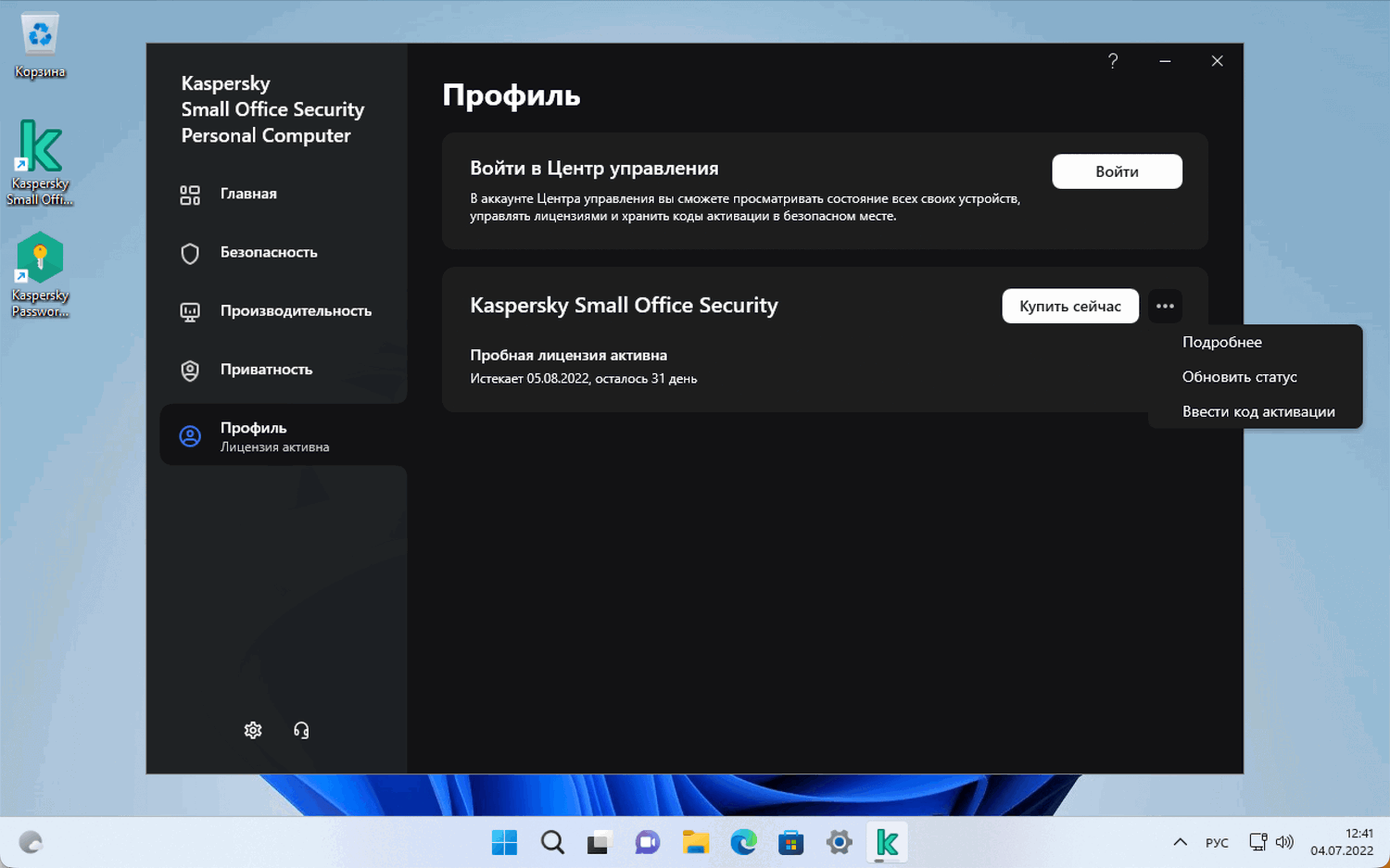Open the Chat app on the taskbar
This screenshot has width=1390, height=868.
(648, 842)
